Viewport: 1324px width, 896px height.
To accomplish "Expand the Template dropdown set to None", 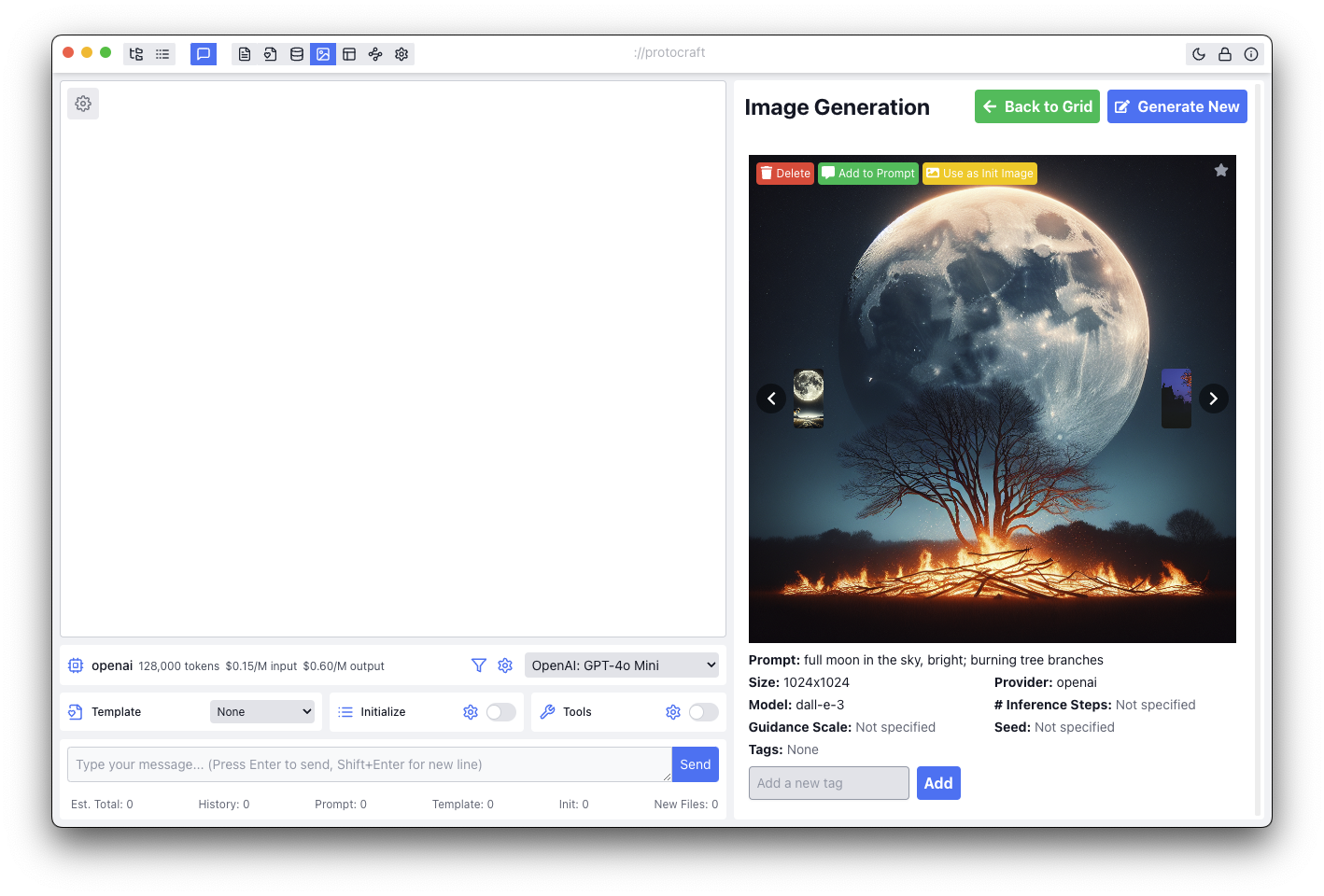I will point(262,712).
